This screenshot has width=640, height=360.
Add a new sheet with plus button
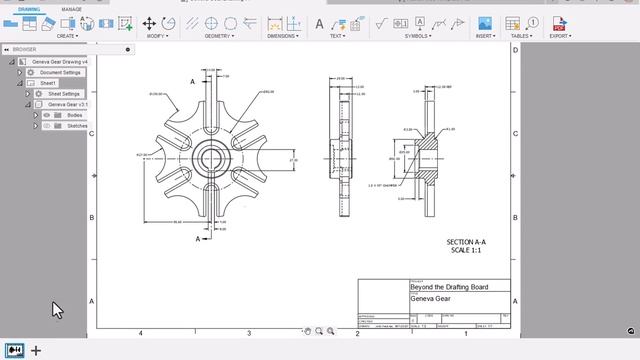(36, 351)
